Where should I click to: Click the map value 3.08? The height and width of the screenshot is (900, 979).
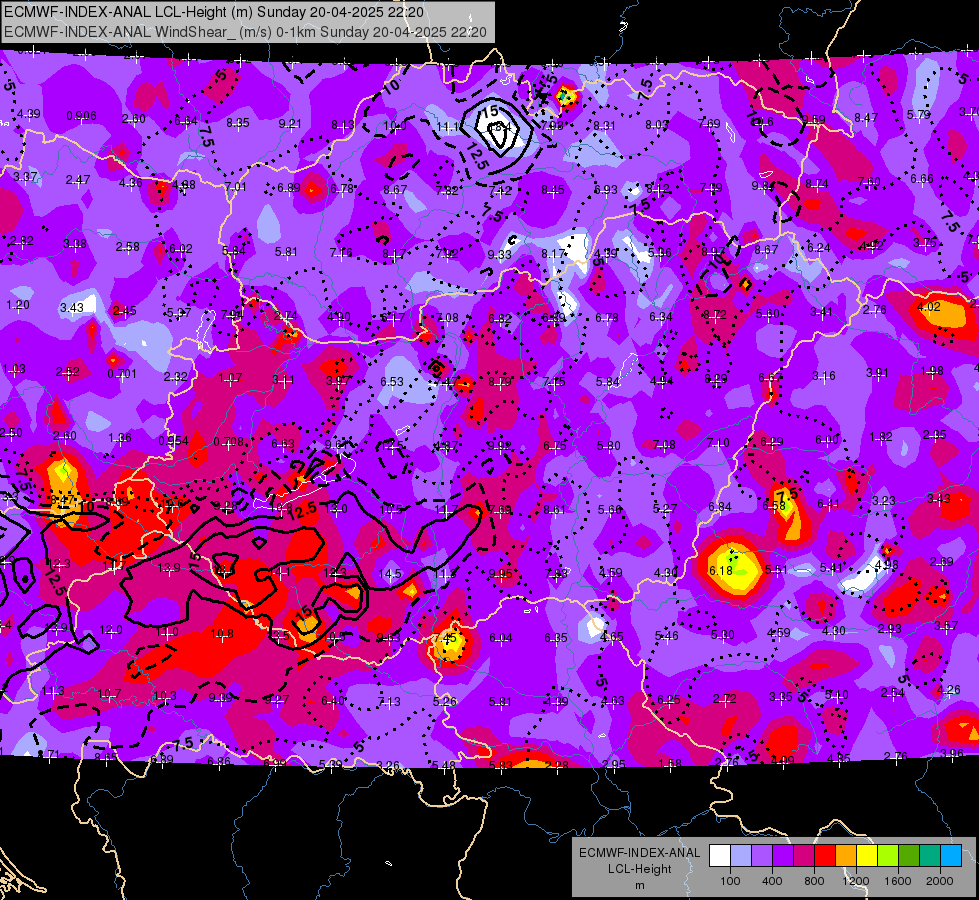(x=75, y=244)
